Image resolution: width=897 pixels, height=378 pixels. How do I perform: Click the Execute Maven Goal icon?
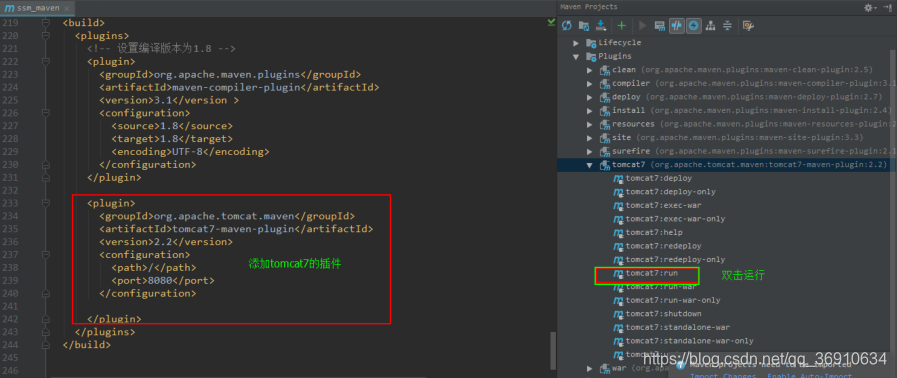(x=660, y=25)
